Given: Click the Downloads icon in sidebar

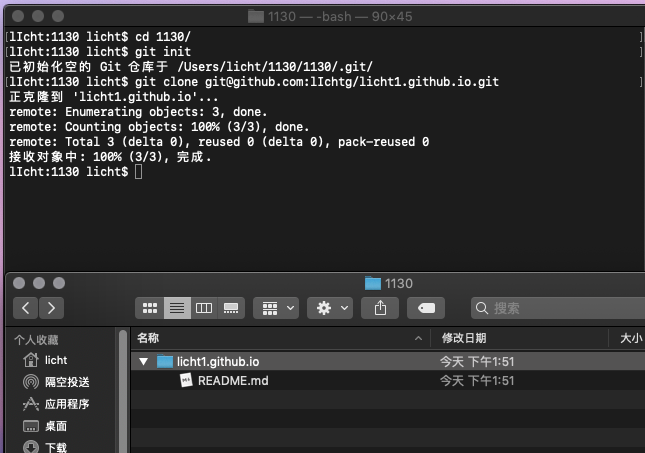Looking at the screenshot, I should coord(31,447).
